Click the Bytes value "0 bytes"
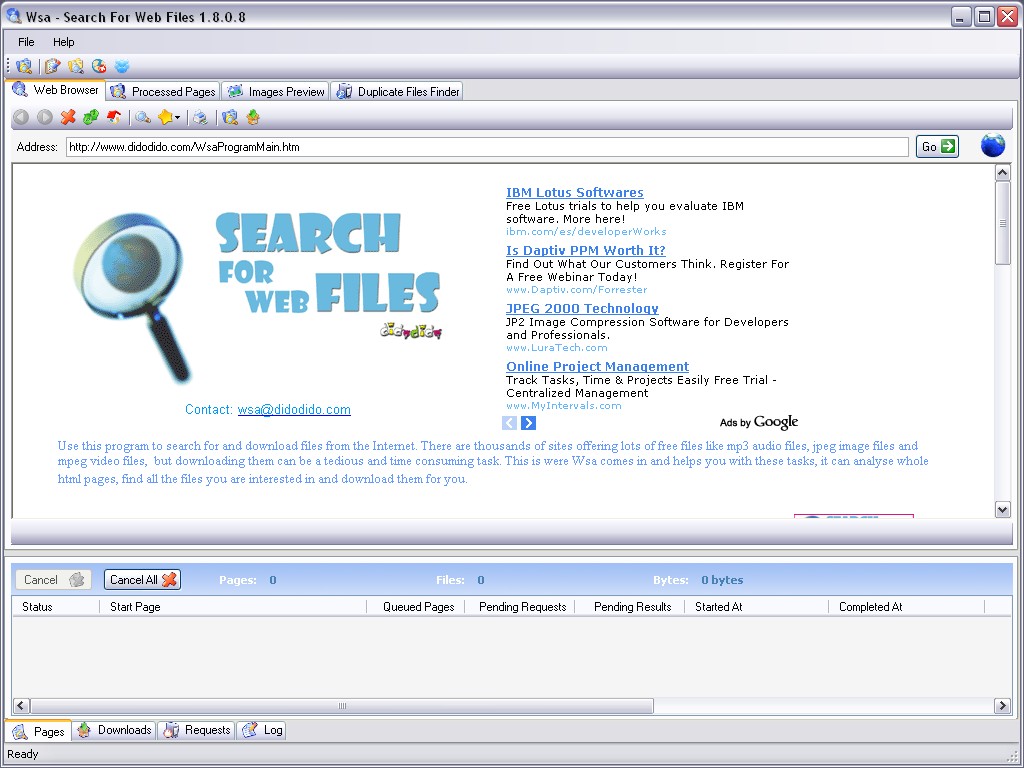 [x=722, y=580]
